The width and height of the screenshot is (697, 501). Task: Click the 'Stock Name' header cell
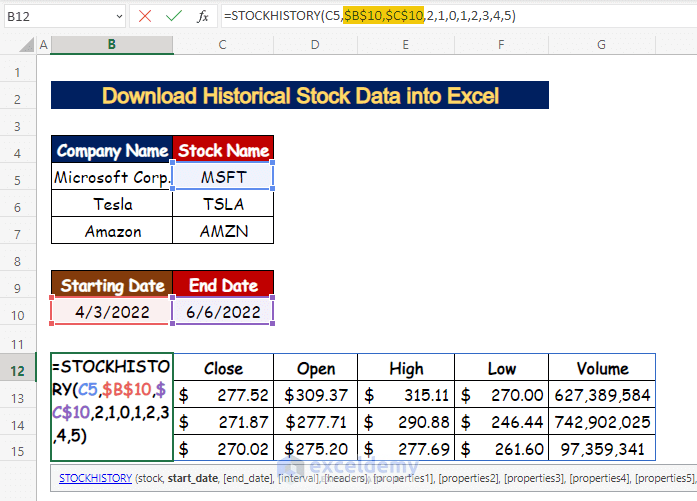coord(223,150)
